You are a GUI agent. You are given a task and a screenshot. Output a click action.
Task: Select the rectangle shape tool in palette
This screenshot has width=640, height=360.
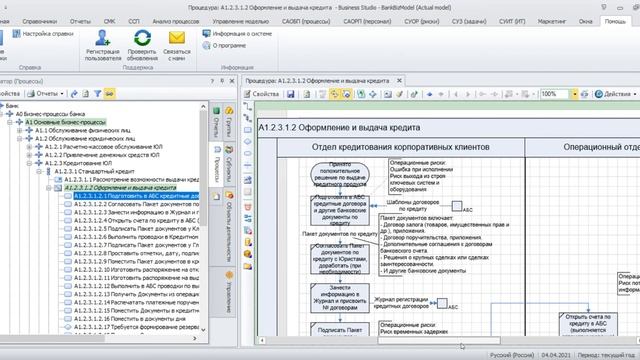(247, 130)
